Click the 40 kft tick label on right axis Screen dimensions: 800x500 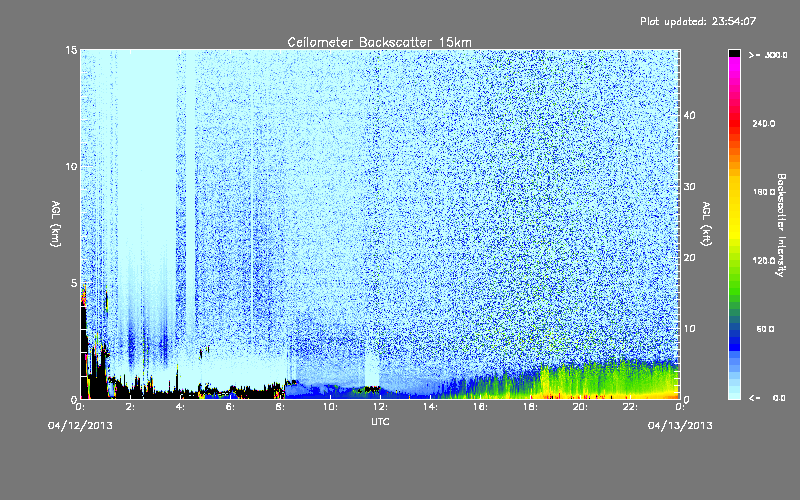coord(689,115)
